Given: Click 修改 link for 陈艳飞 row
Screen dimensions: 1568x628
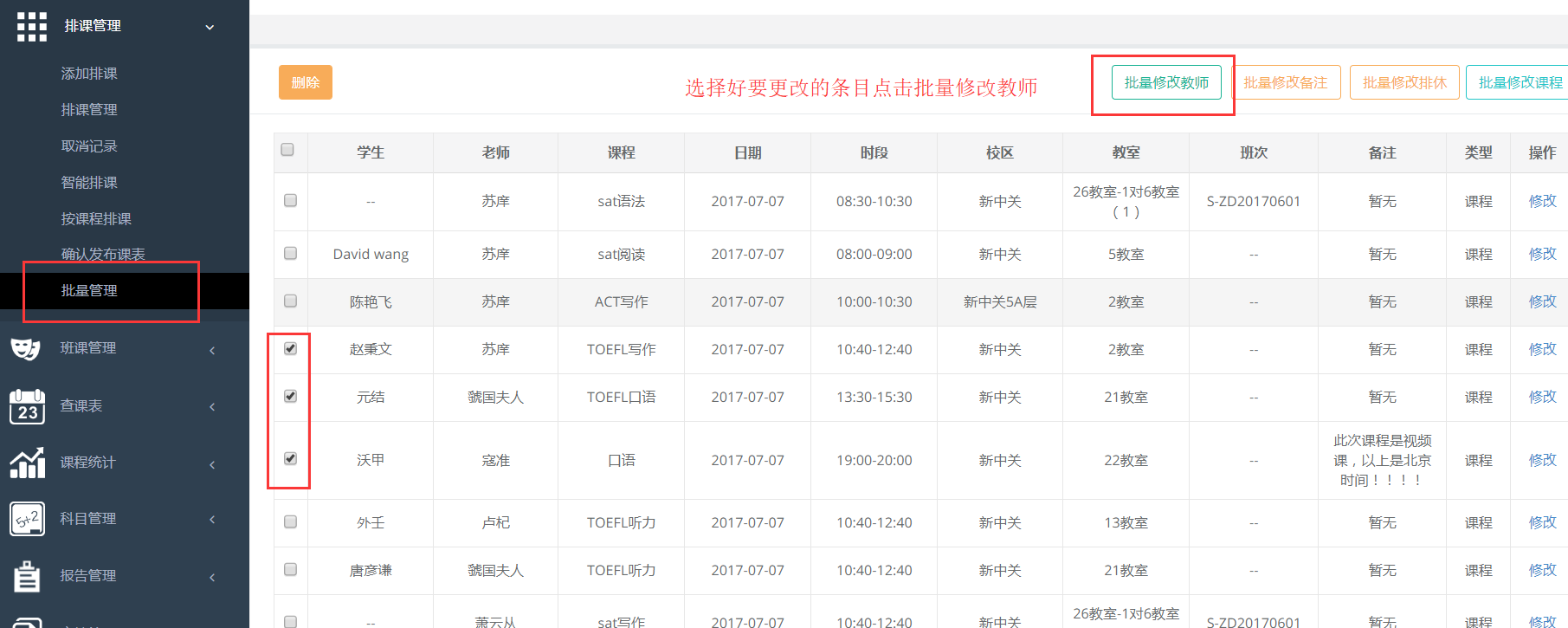Looking at the screenshot, I should click(1542, 301).
